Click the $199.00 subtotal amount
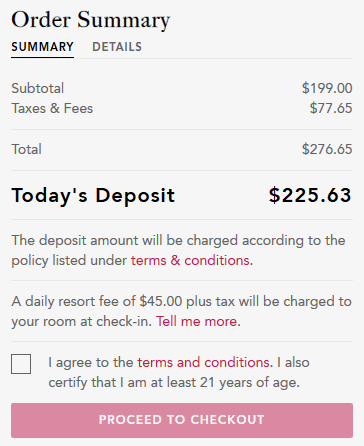The width and height of the screenshot is (364, 446). point(327,88)
